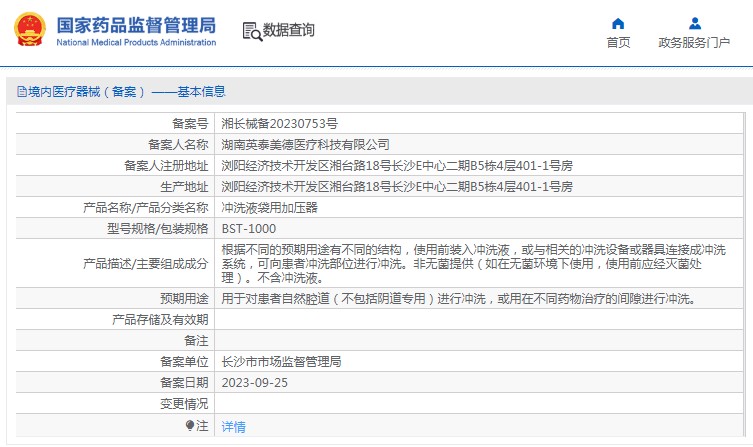Click the 数据查询 label
The image size is (753, 447).
(288, 30)
